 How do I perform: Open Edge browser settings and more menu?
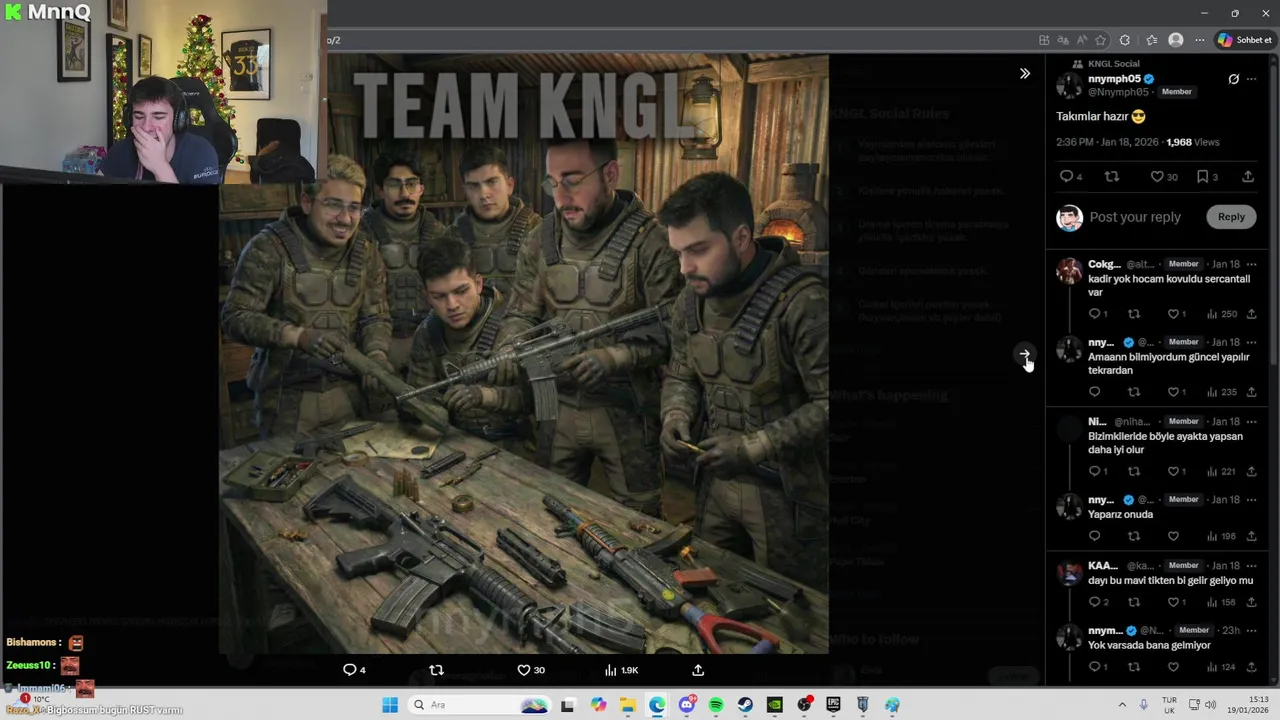[1199, 40]
